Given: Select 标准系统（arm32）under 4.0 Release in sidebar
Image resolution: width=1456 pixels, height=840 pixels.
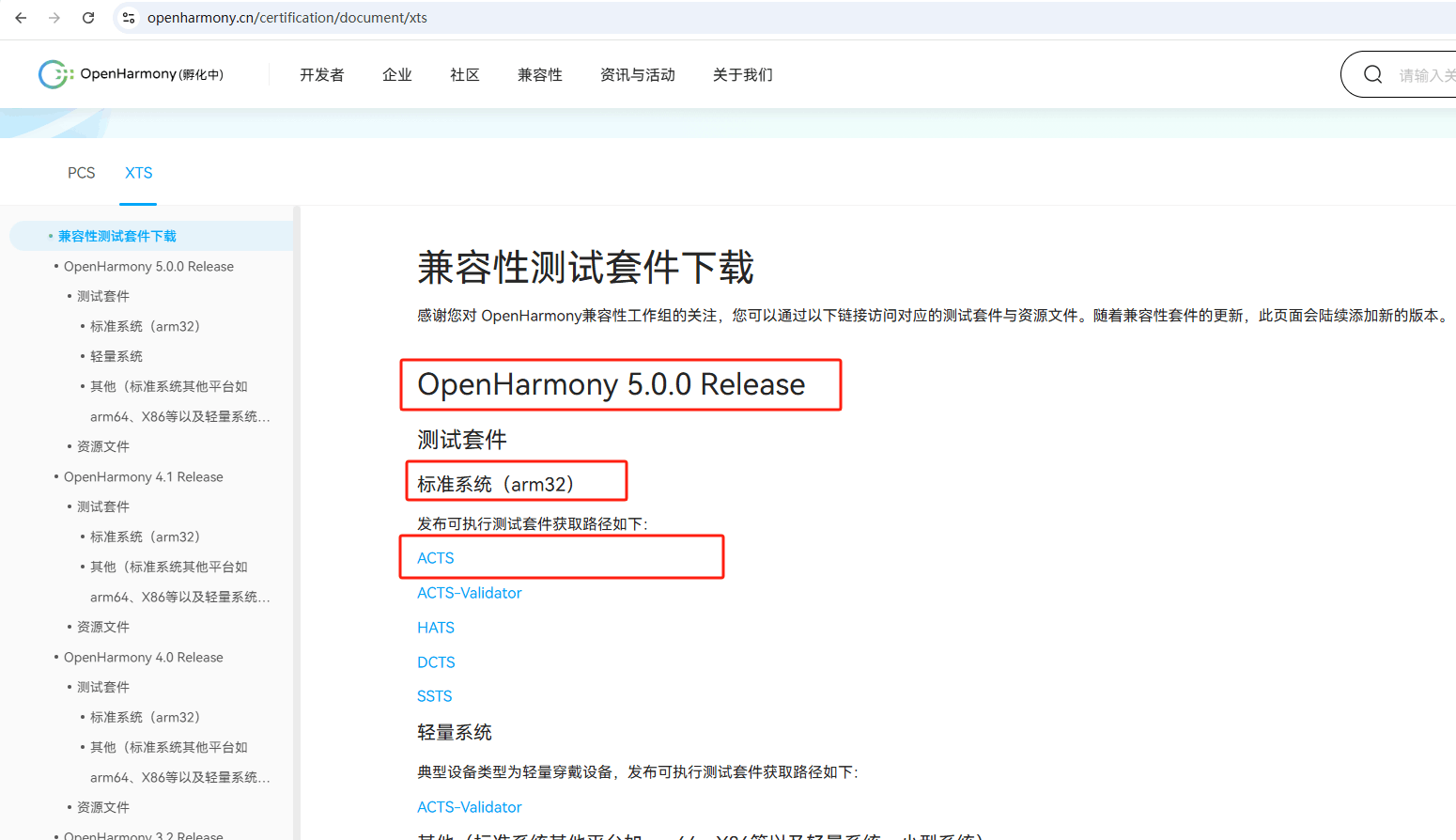Looking at the screenshot, I should 145,717.
